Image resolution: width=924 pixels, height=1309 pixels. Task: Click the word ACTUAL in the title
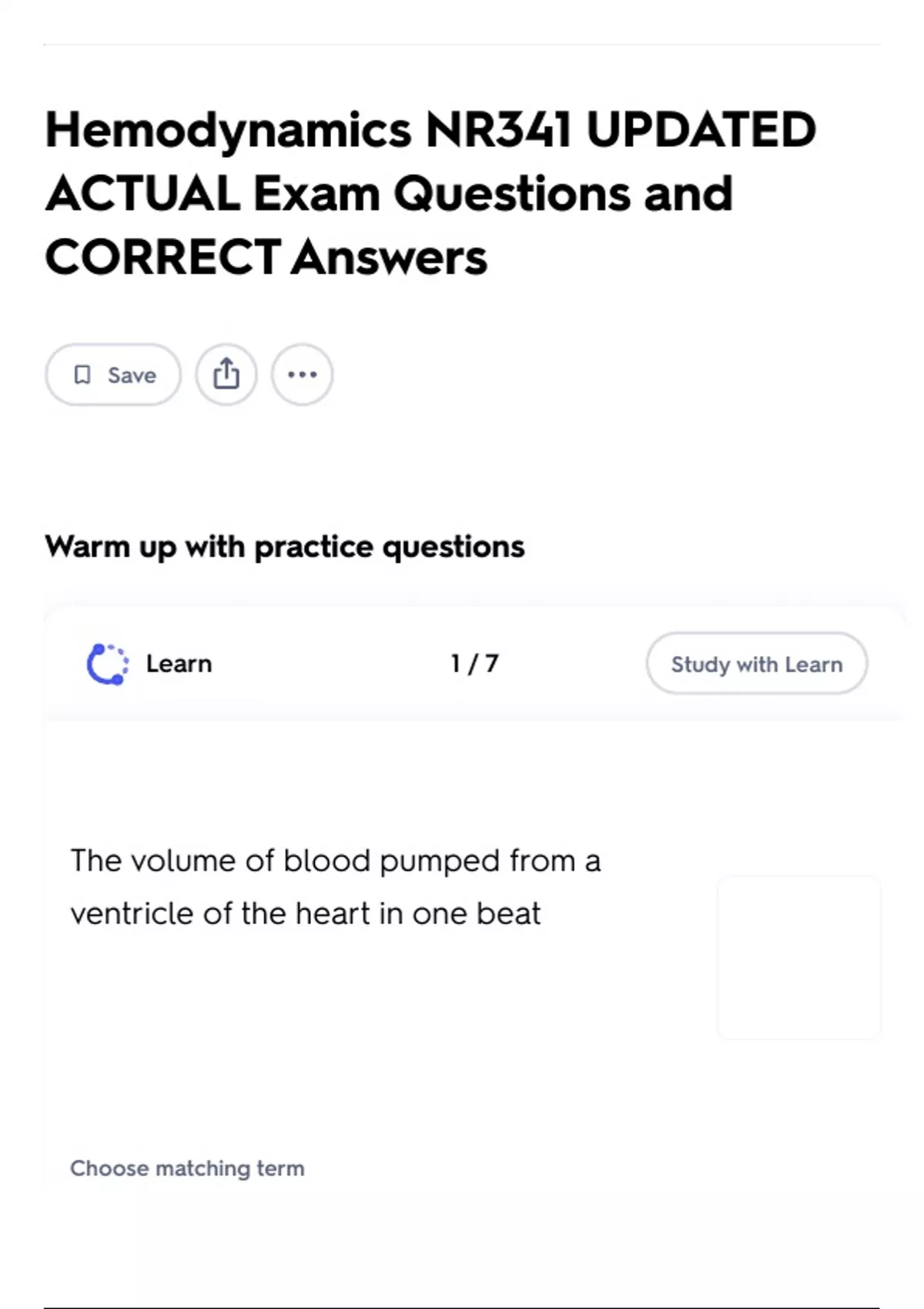(x=142, y=192)
